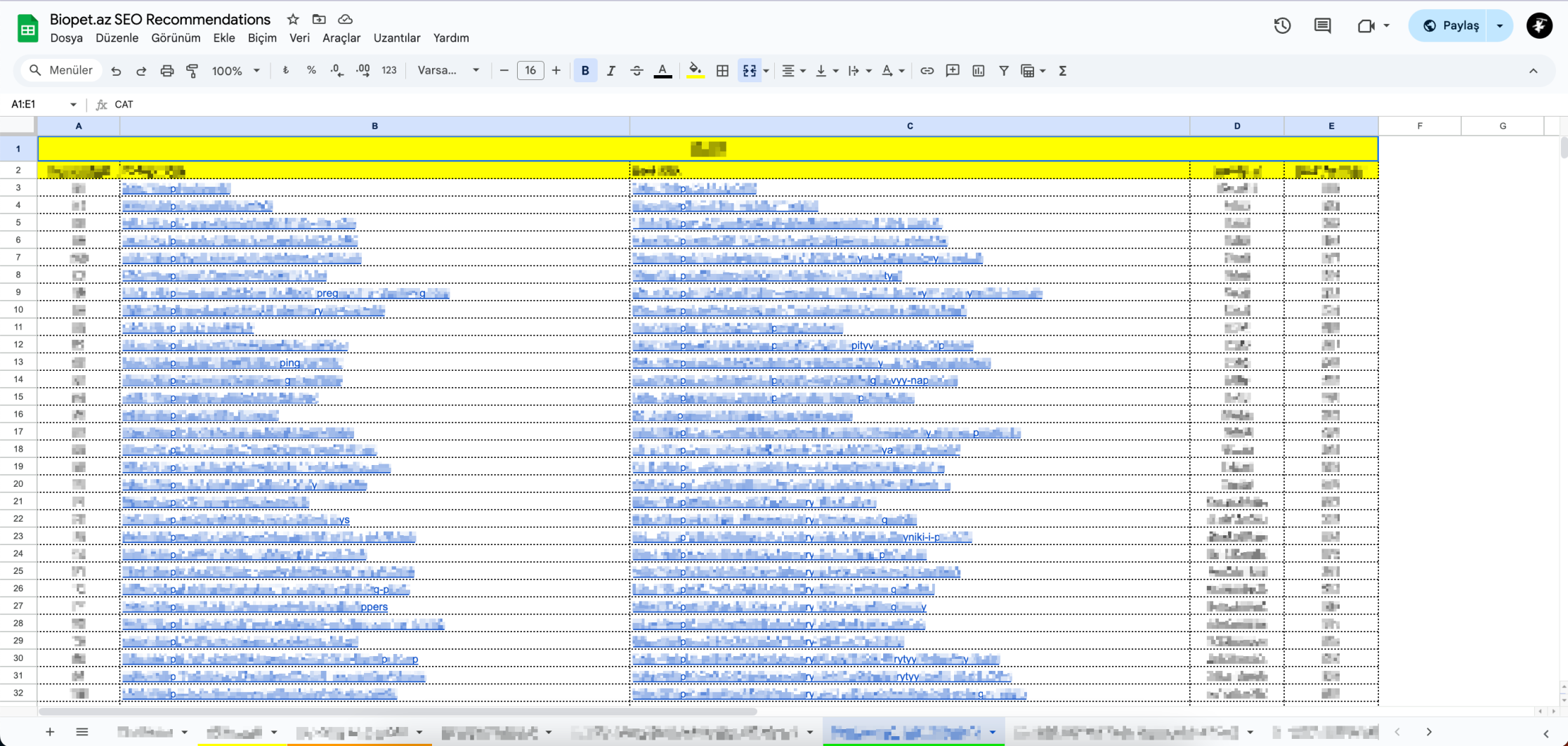Open horizontal align dropdown

coord(794,71)
